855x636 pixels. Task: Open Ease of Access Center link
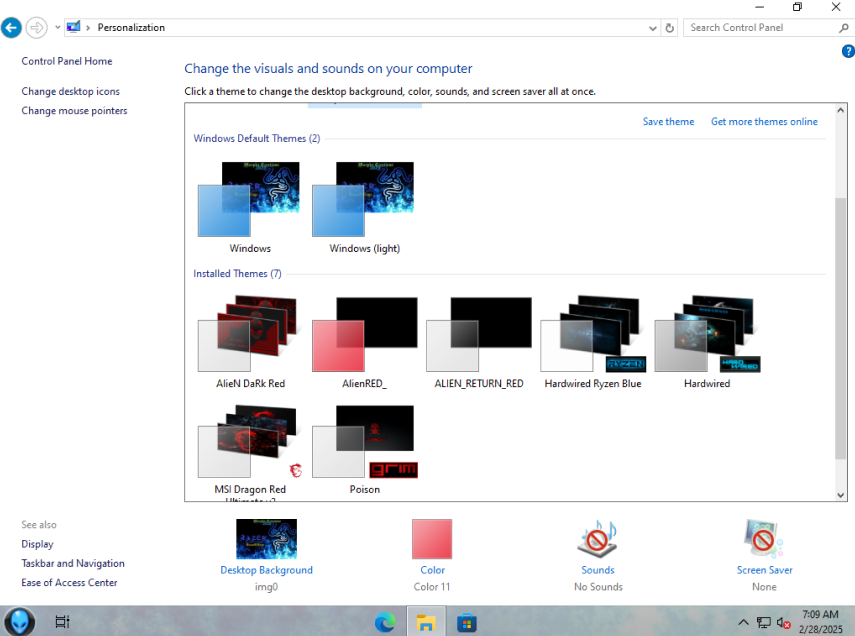click(x=69, y=583)
